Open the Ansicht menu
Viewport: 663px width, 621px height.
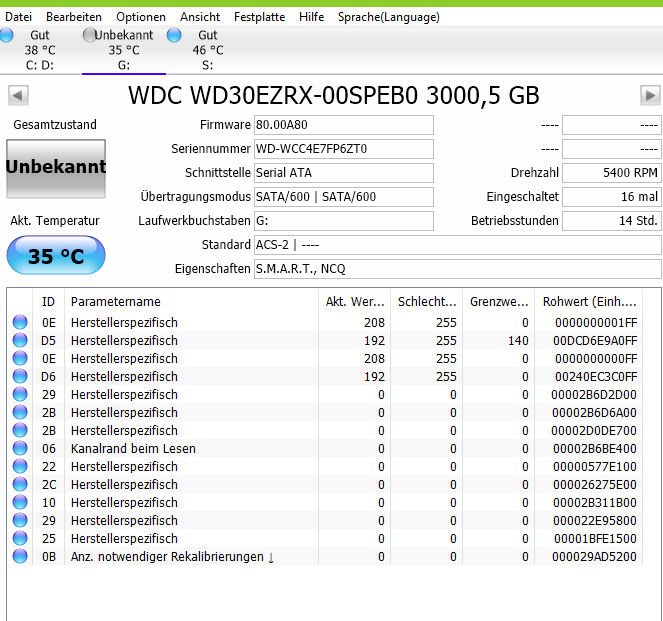[200, 17]
